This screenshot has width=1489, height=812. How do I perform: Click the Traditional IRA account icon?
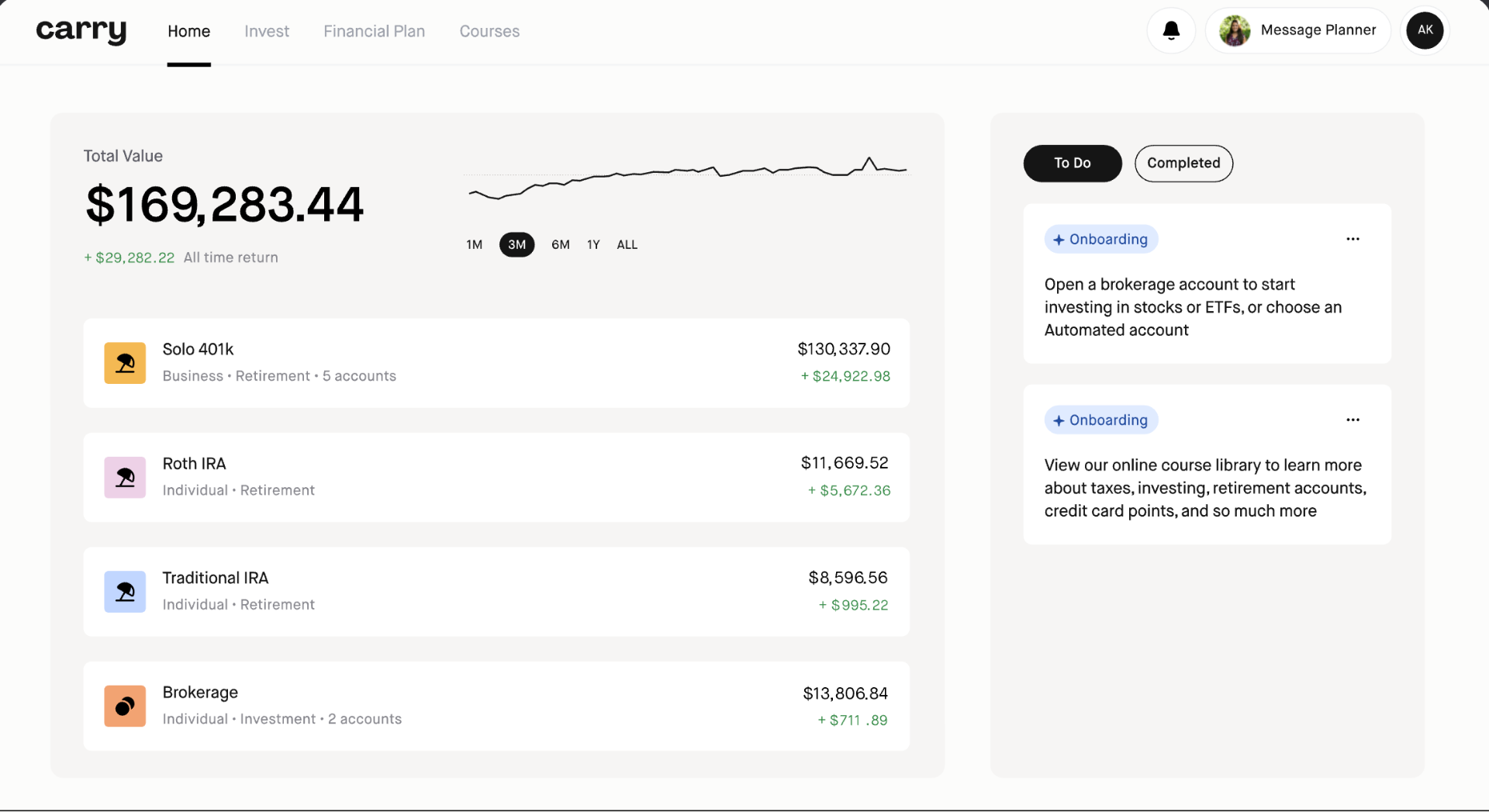point(124,591)
